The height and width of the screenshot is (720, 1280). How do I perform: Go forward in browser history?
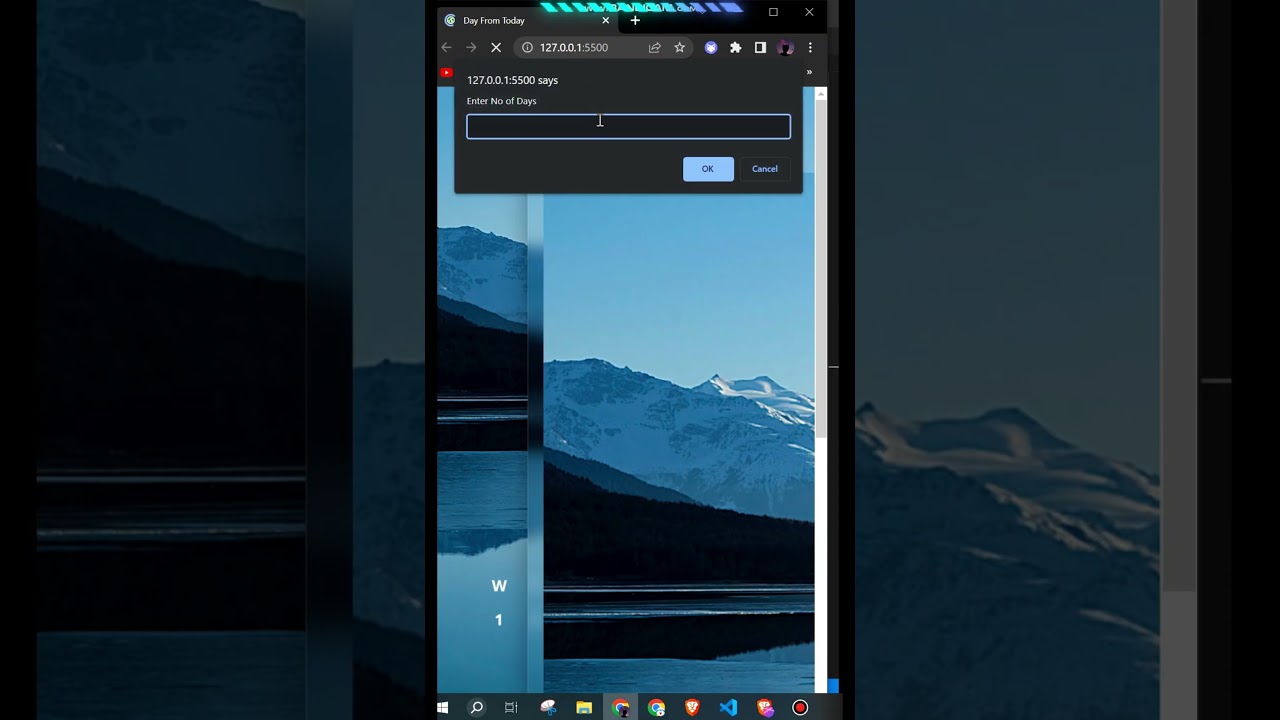(471, 47)
